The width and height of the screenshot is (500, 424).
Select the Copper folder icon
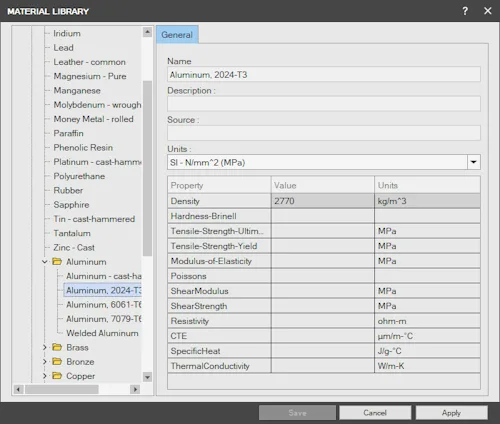[x=57, y=376]
